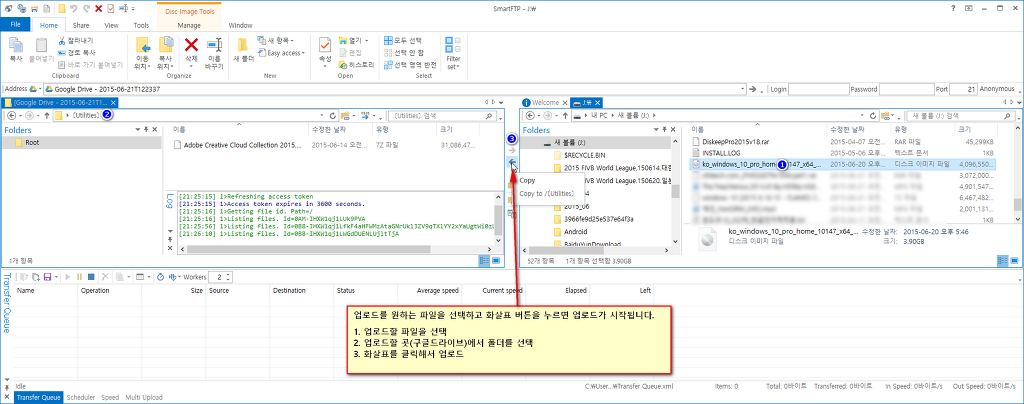Click the Copy (복사) icon in Clipboard group
1024x404 pixels.
click(x=16, y=45)
